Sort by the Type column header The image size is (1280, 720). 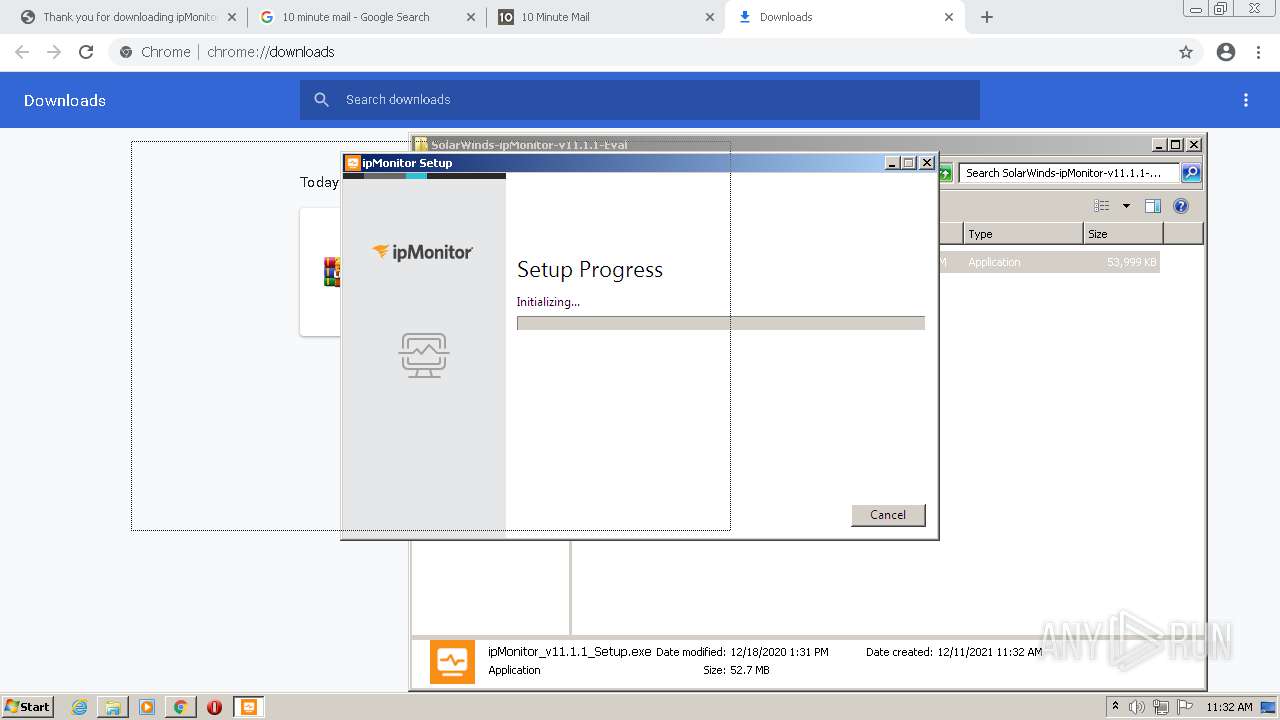pos(1023,234)
